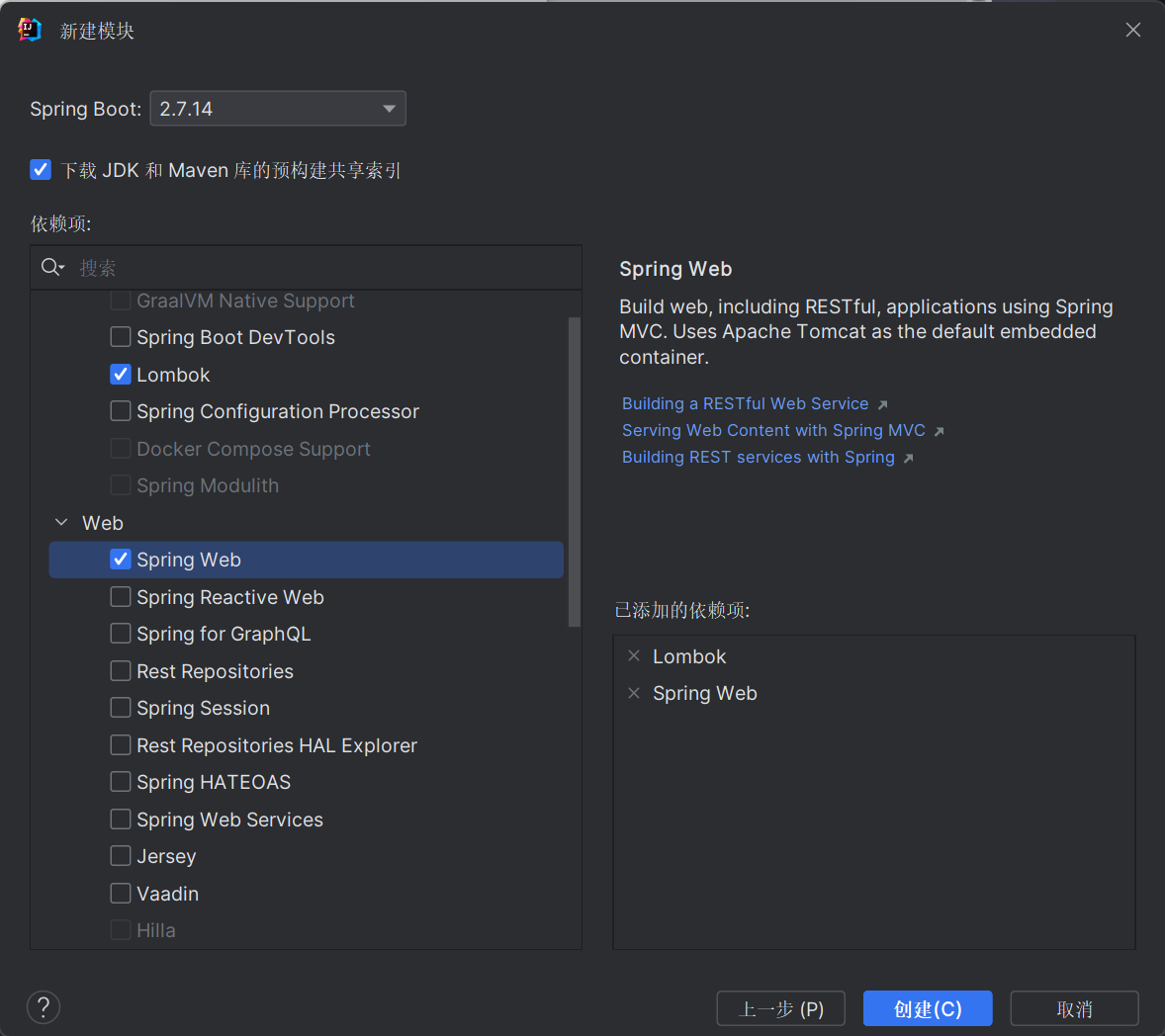Check Spring Web Services dependency

(x=121, y=819)
